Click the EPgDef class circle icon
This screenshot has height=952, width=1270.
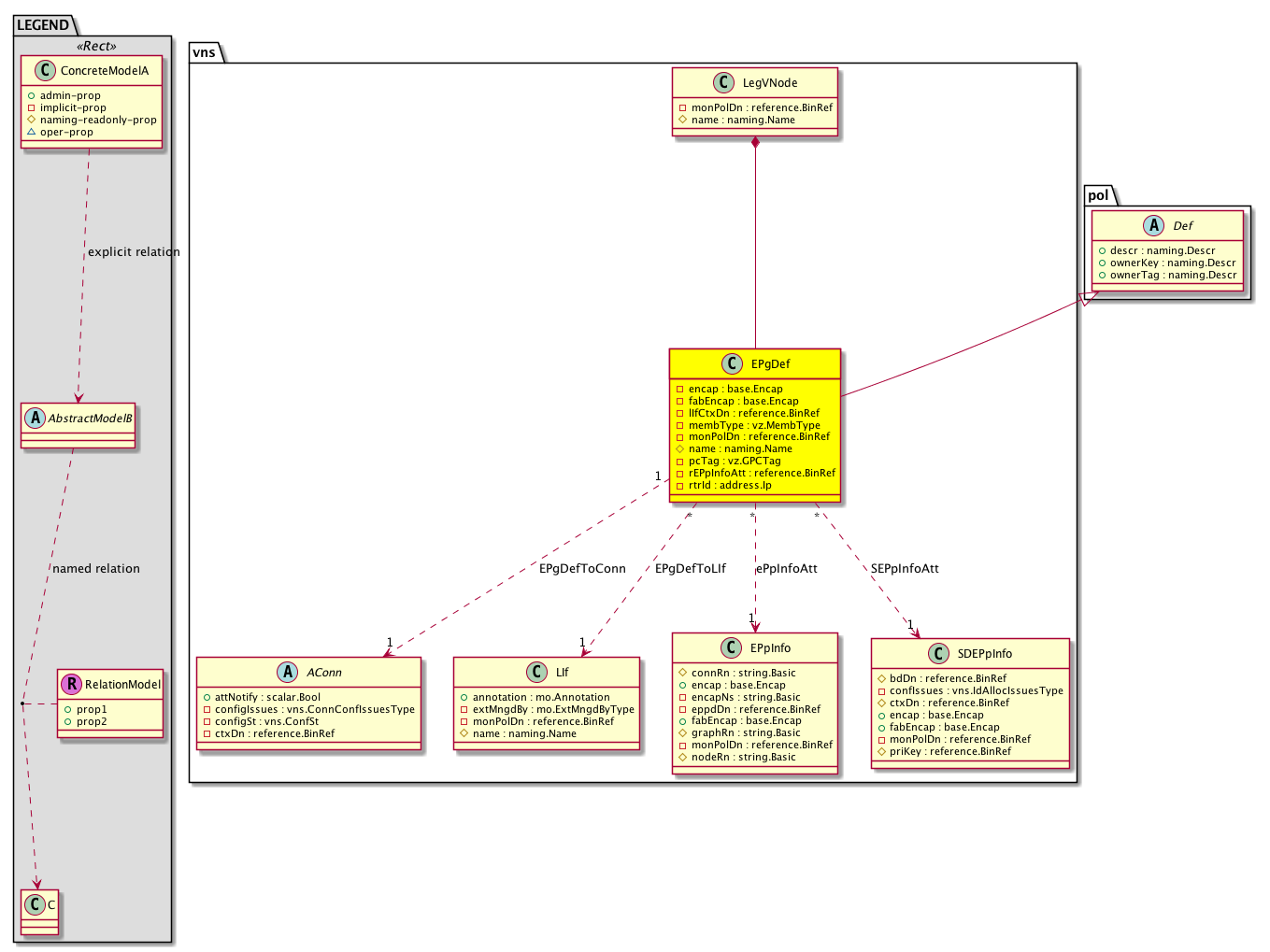pyautogui.click(x=731, y=364)
